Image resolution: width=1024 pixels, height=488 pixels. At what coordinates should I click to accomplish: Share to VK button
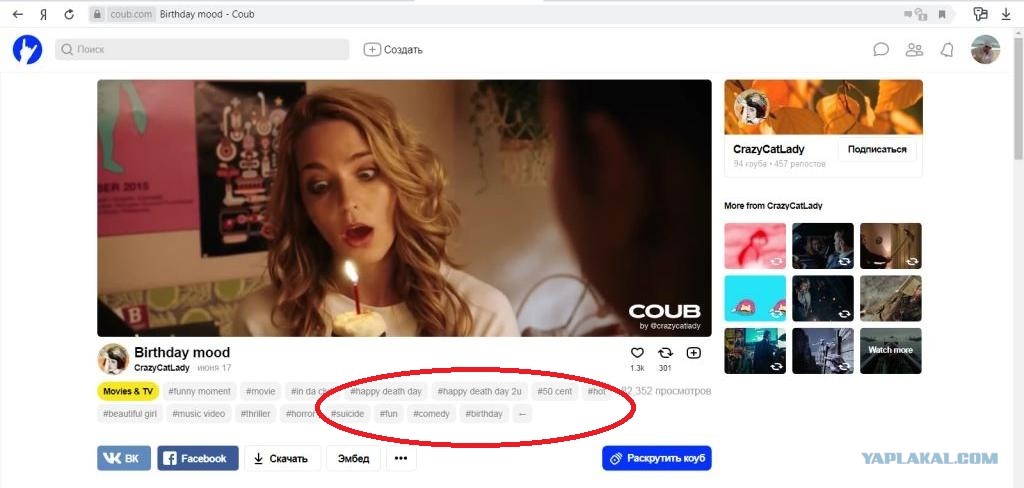point(124,459)
